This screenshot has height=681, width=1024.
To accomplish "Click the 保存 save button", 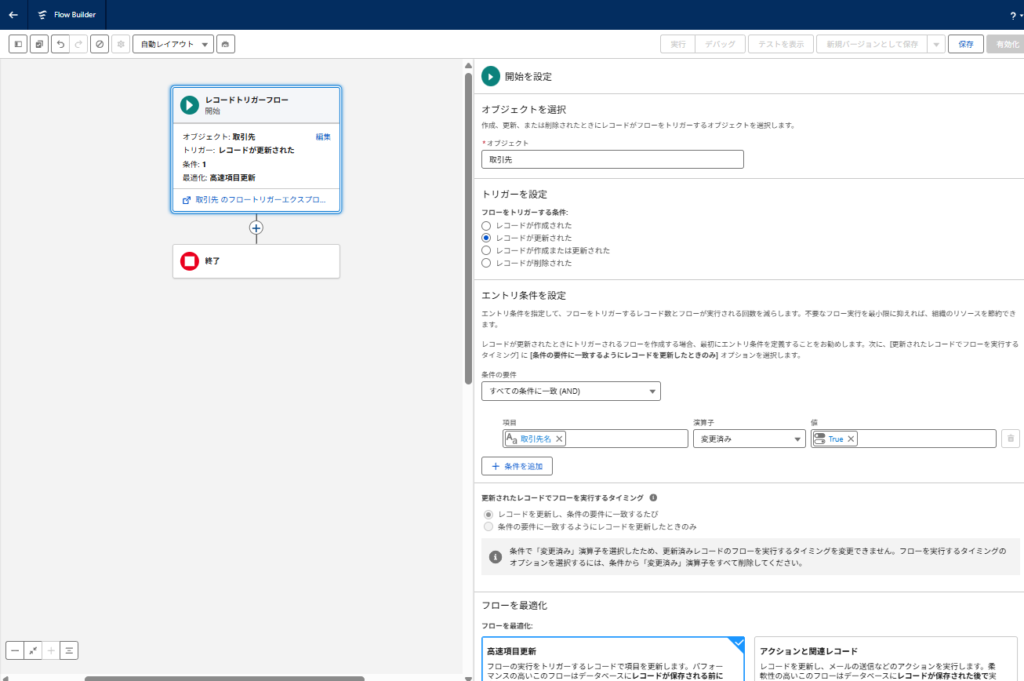I will (966, 44).
